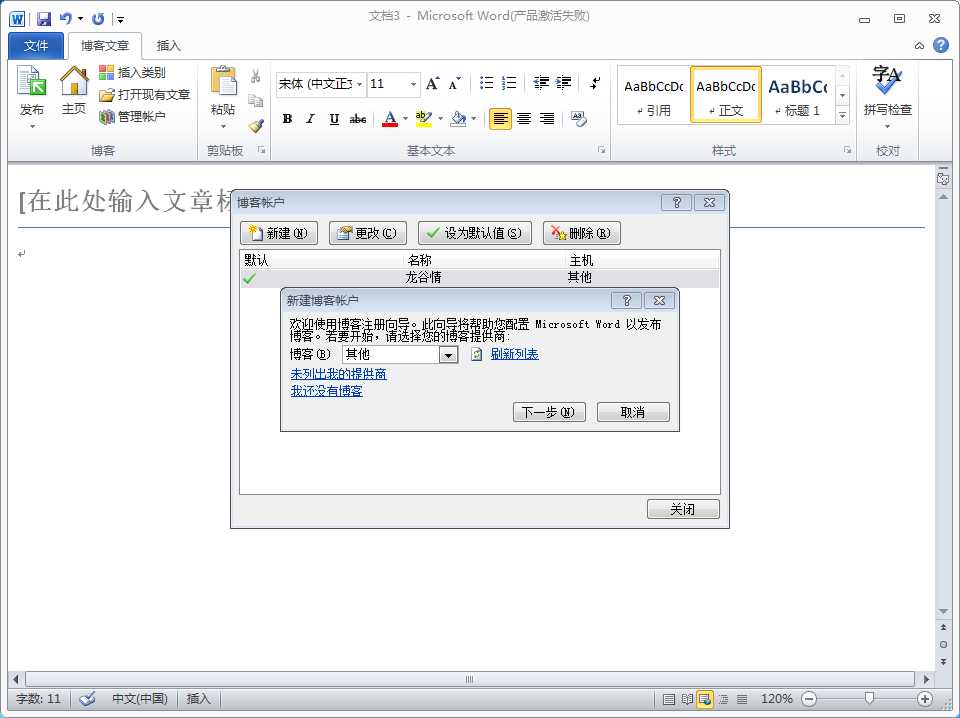Apply red font color
This screenshot has height=718, width=960.
(389, 119)
